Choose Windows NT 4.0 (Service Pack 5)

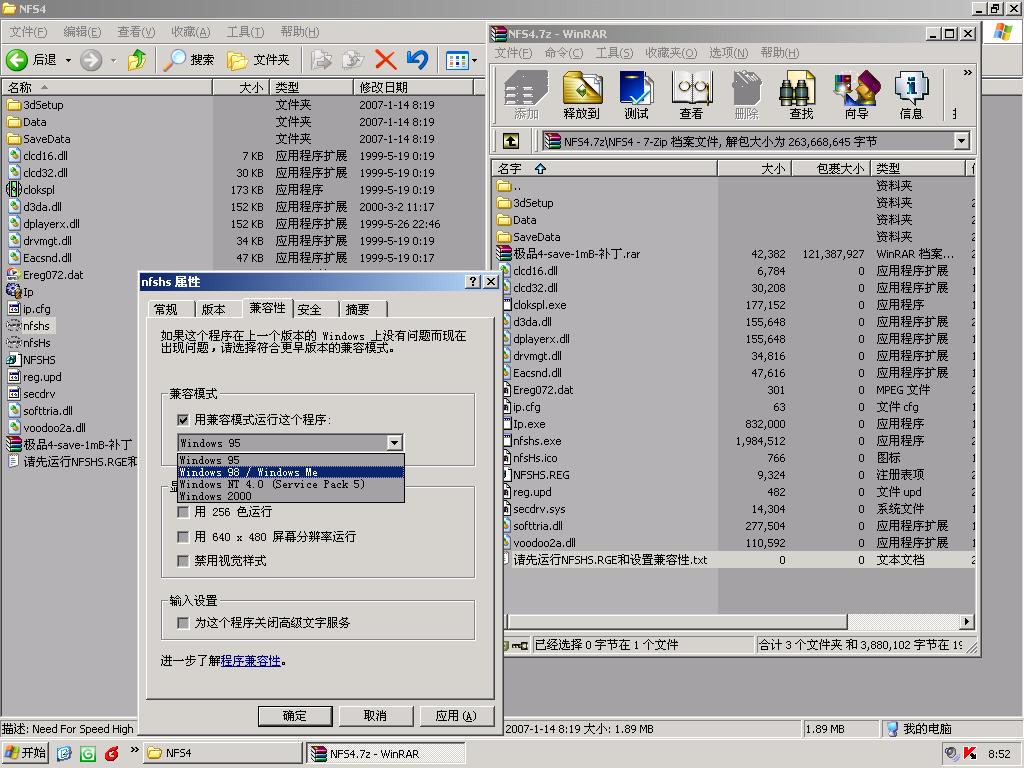click(291, 484)
